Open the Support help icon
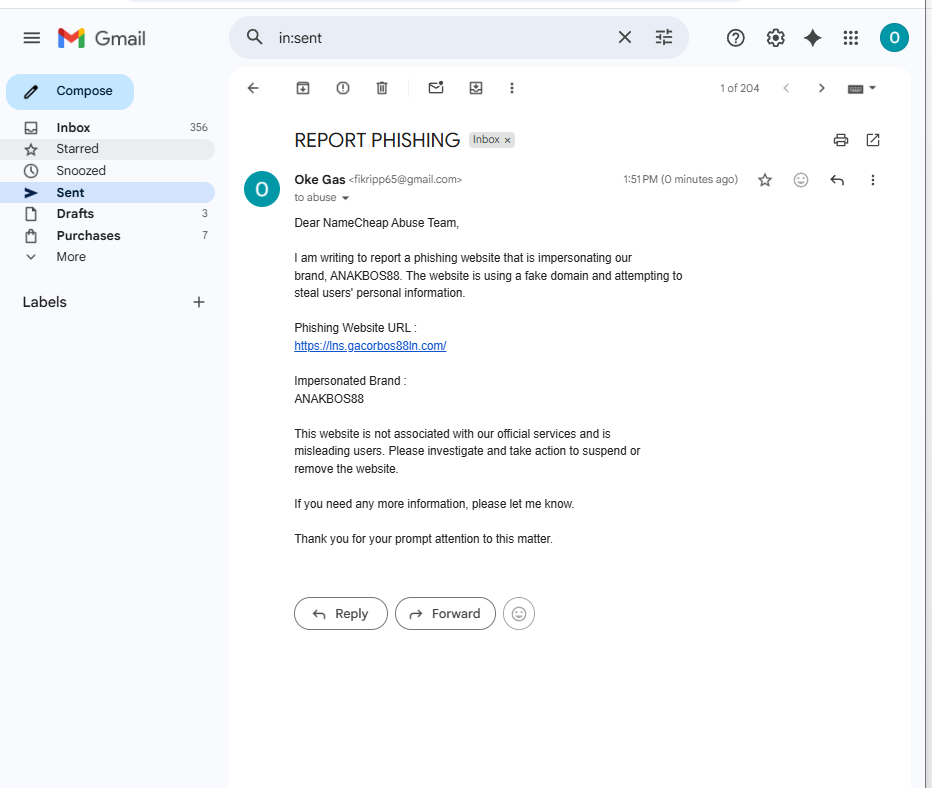The height and width of the screenshot is (788, 932). click(x=735, y=38)
